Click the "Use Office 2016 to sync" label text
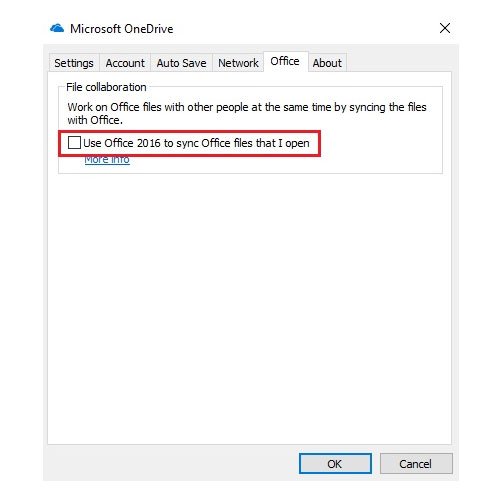502x492 pixels. [196, 143]
